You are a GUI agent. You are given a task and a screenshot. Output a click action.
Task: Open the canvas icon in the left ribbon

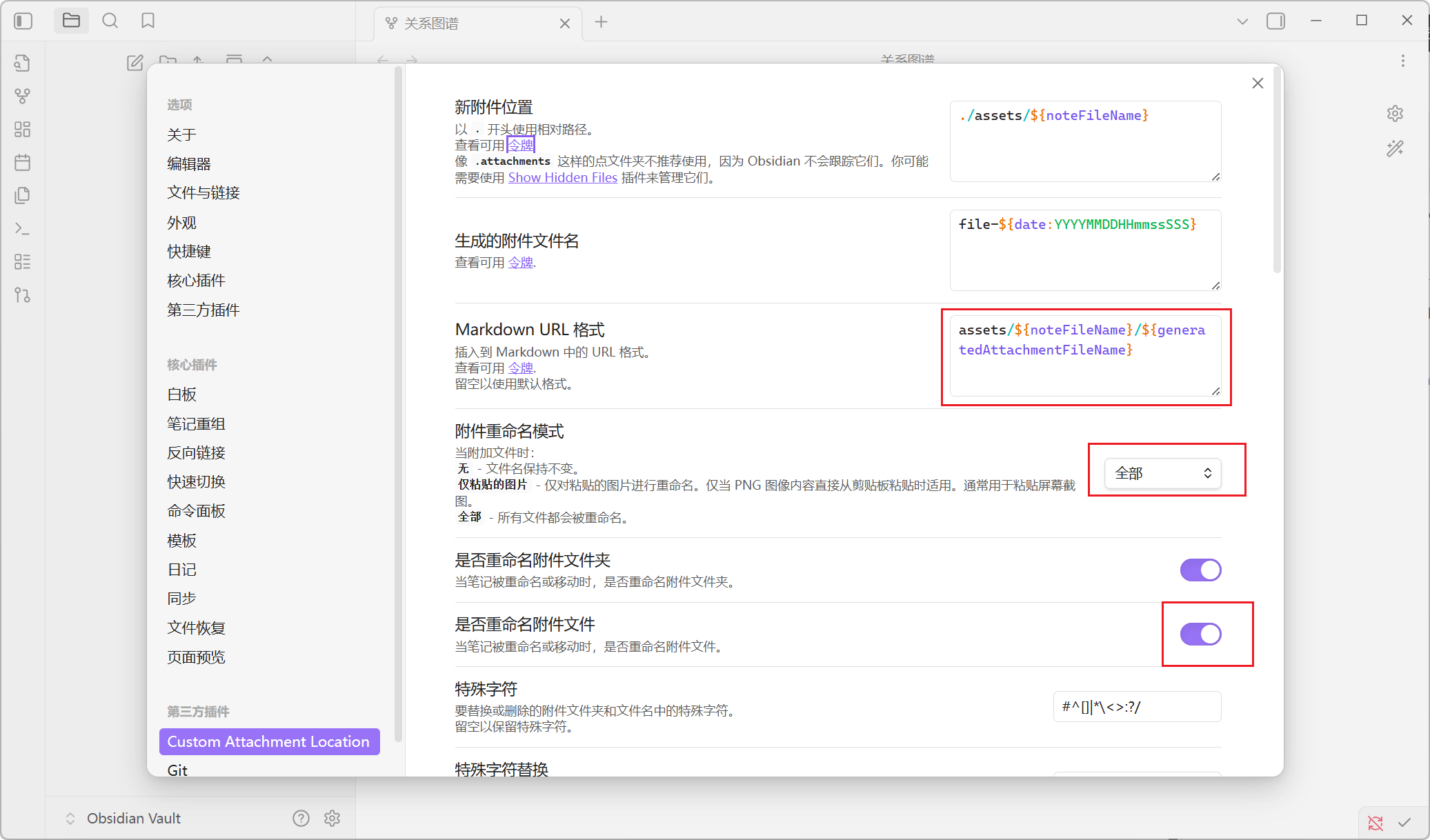[22, 129]
